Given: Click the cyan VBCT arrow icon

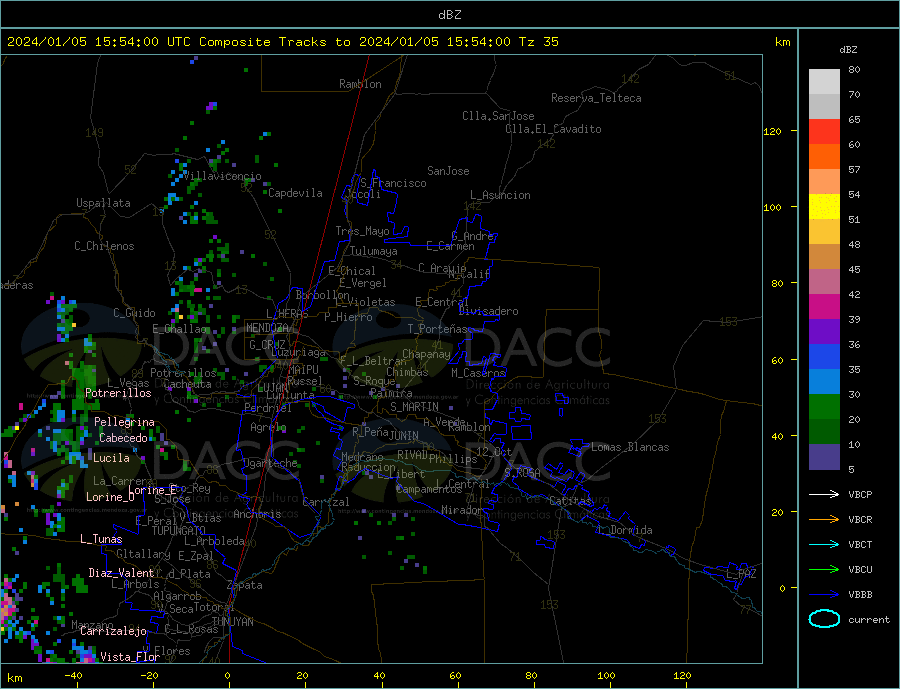Looking at the screenshot, I should [824, 544].
